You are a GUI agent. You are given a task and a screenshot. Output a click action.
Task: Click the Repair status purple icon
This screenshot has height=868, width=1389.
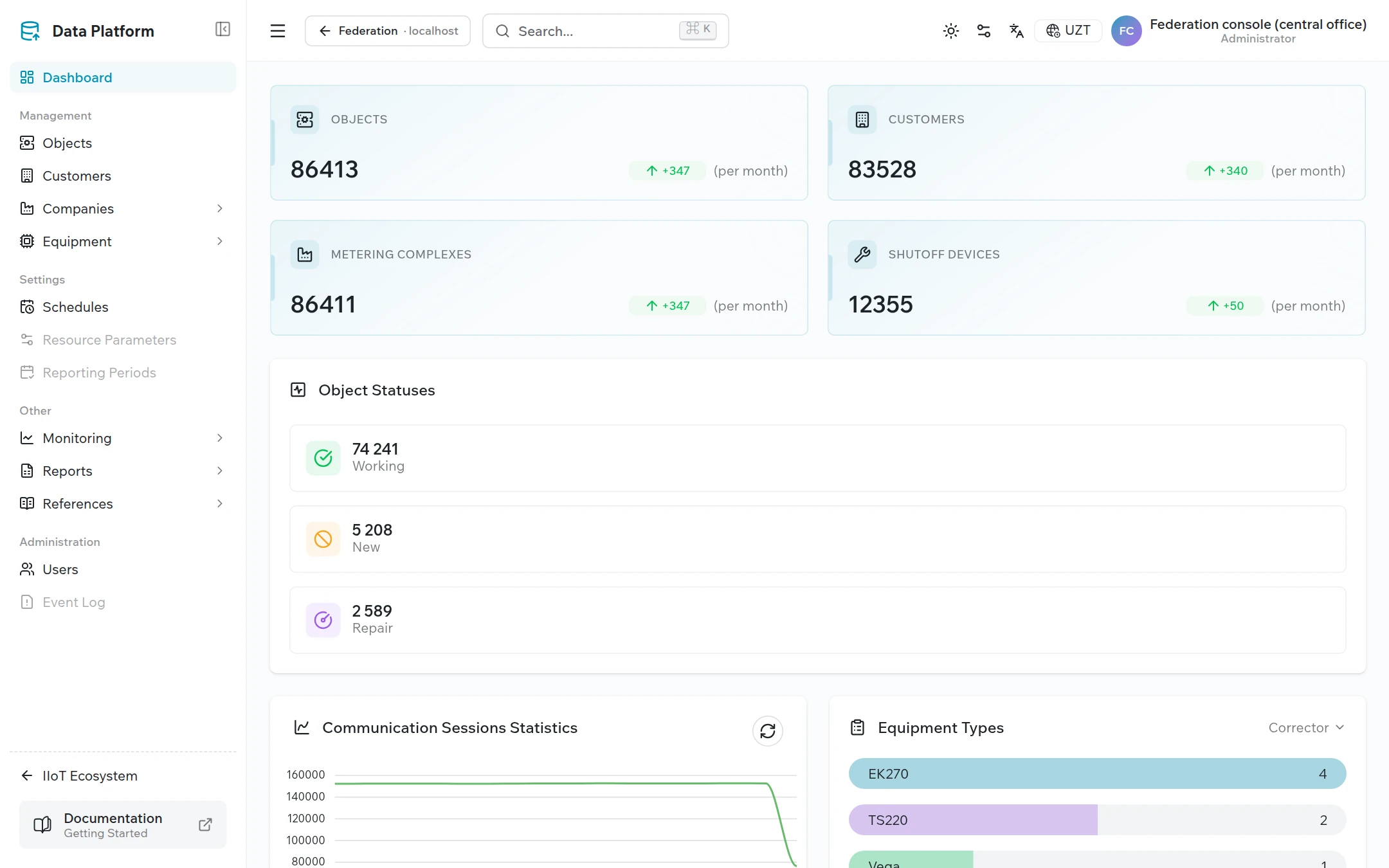coord(323,620)
